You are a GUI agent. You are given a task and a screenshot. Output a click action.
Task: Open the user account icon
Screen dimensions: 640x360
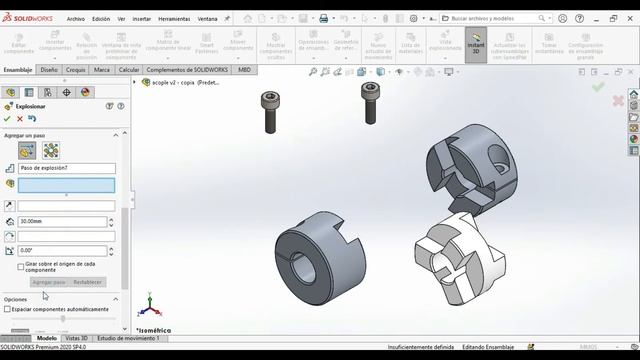pos(562,18)
